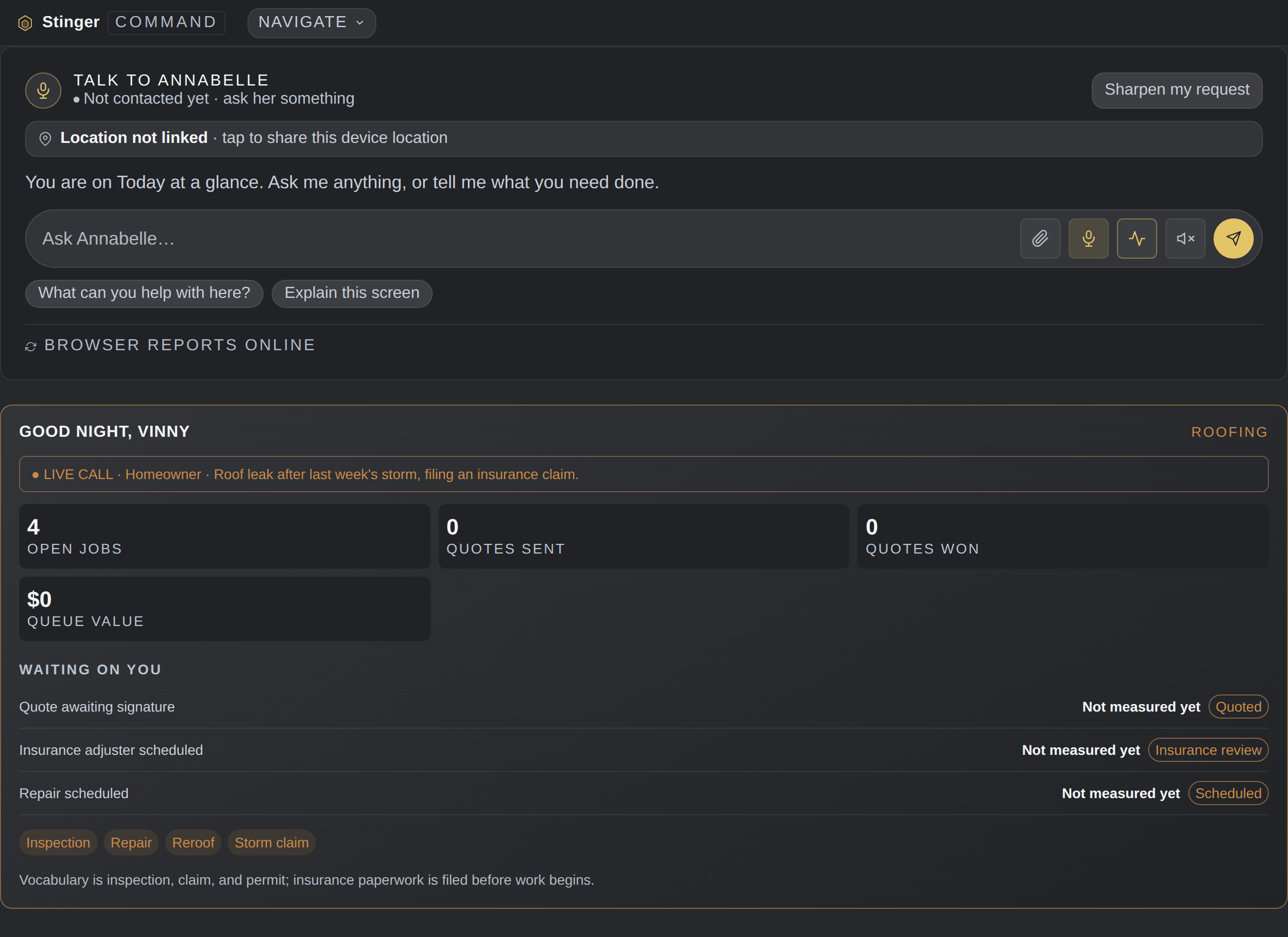
Task: Click the Ask Annabelle input field
Action: (522, 239)
